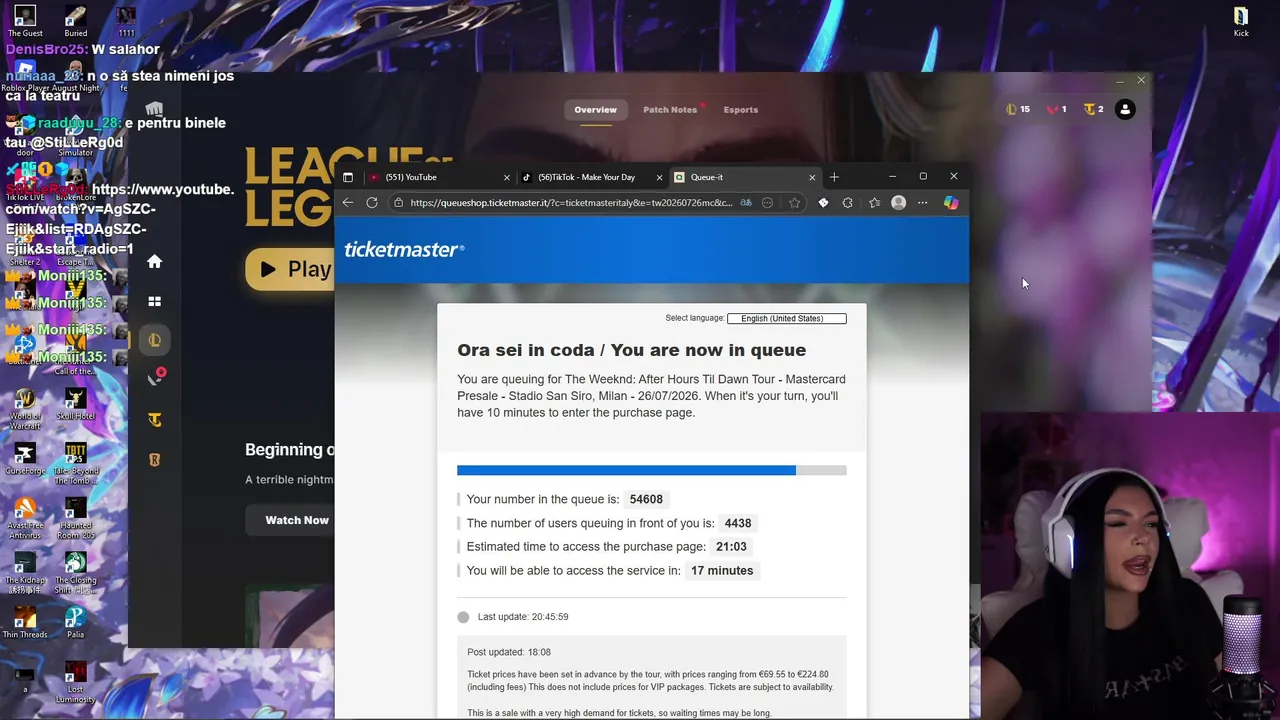Open Riot client profile avatar icon
Viewport: 1280px width, 720px height.
pos(1125,110)
